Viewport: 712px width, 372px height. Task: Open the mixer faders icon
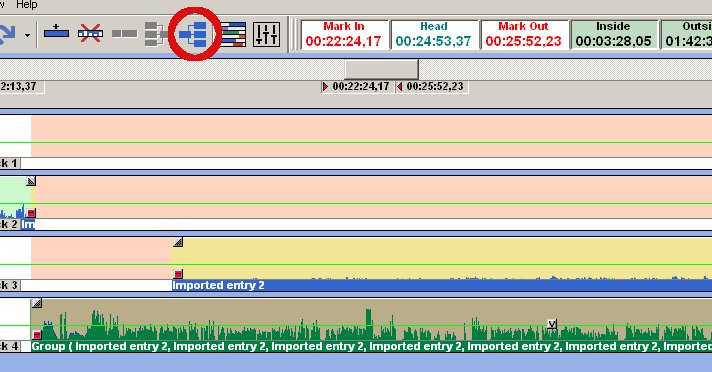coord(266,35)
